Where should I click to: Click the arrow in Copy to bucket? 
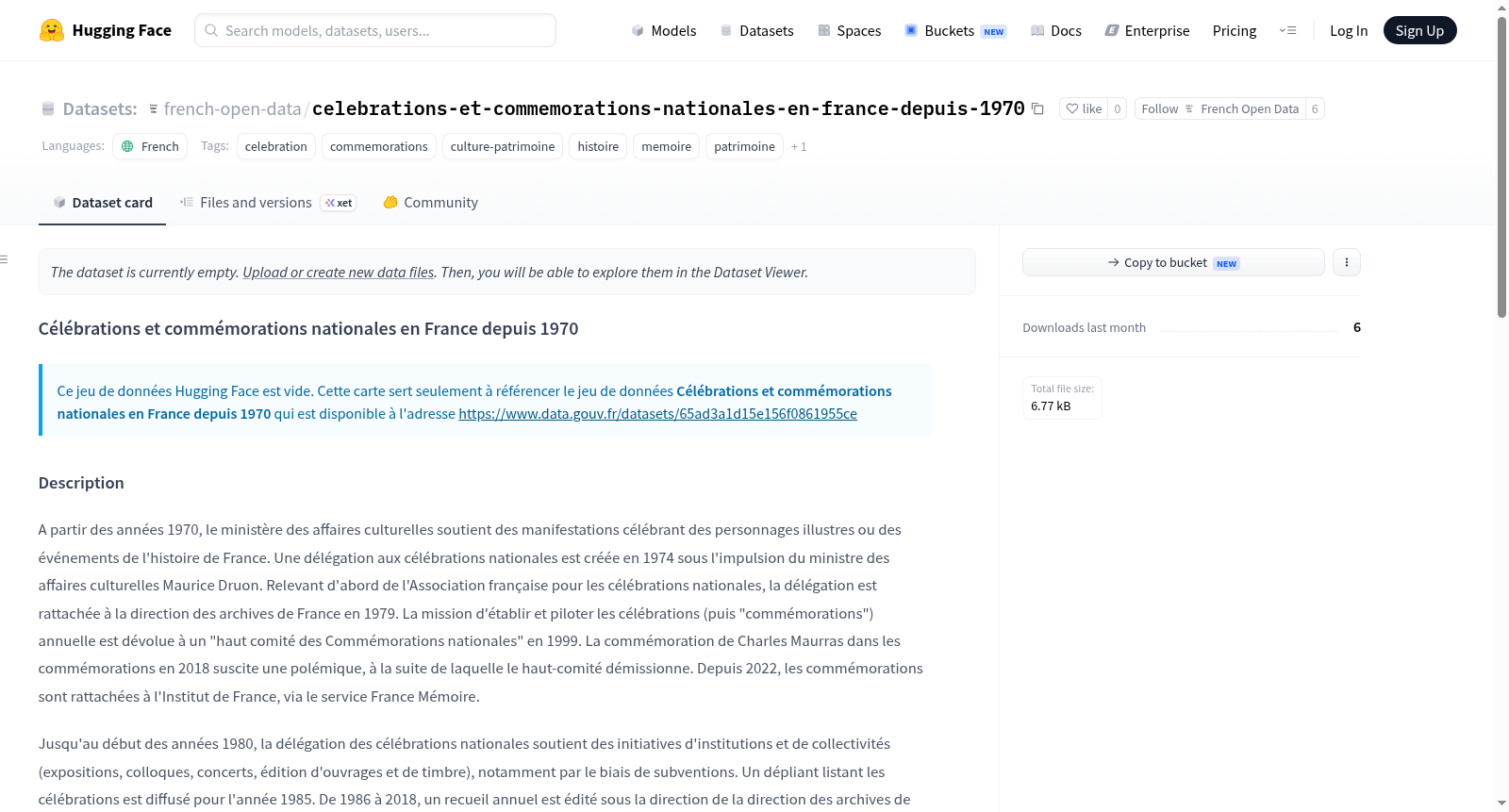pyautogui.click(x=1114, y=262)
